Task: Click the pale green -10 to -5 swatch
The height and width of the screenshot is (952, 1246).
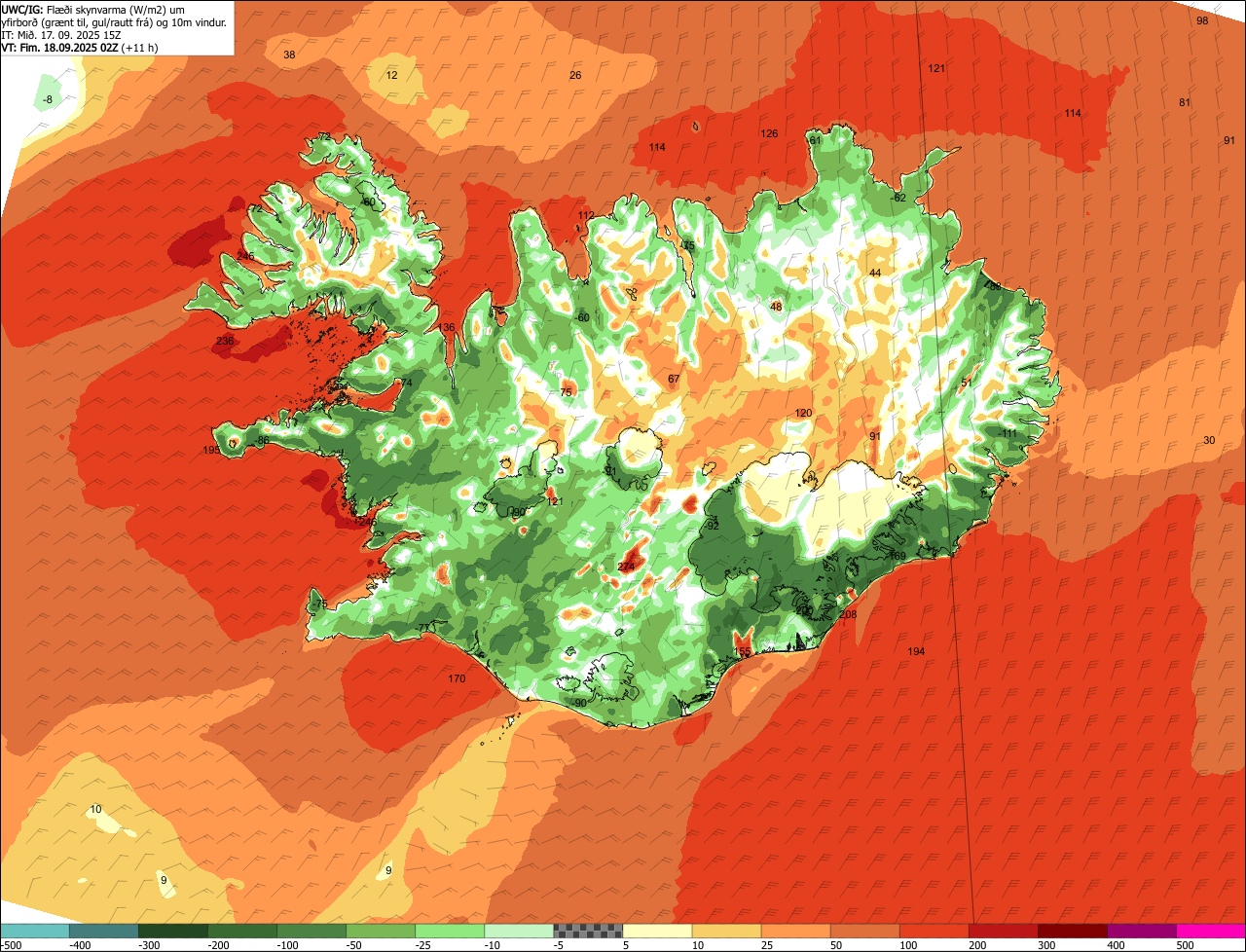Action: [x=518, y=931]
